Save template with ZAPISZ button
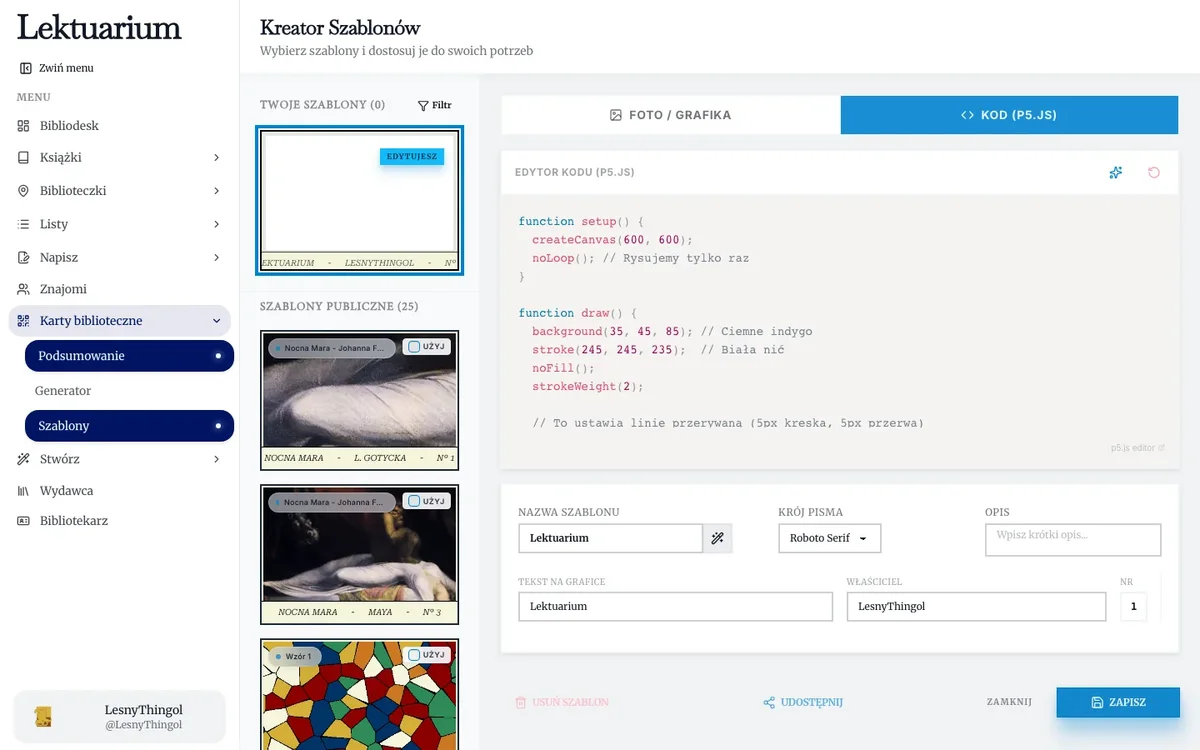Viewport: 1200px width, 750px height. (1118, 702)
